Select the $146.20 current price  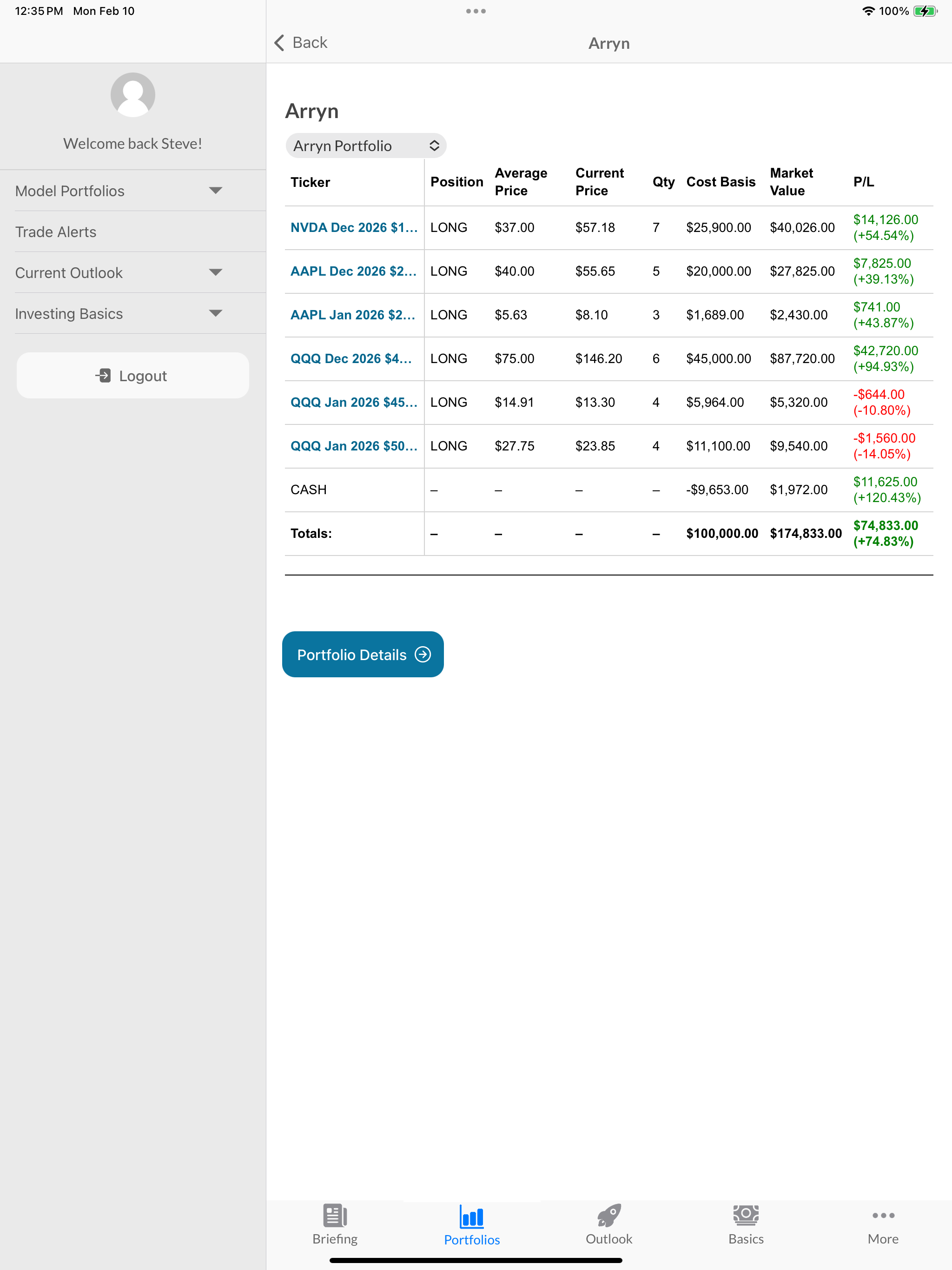click(598, 358)
